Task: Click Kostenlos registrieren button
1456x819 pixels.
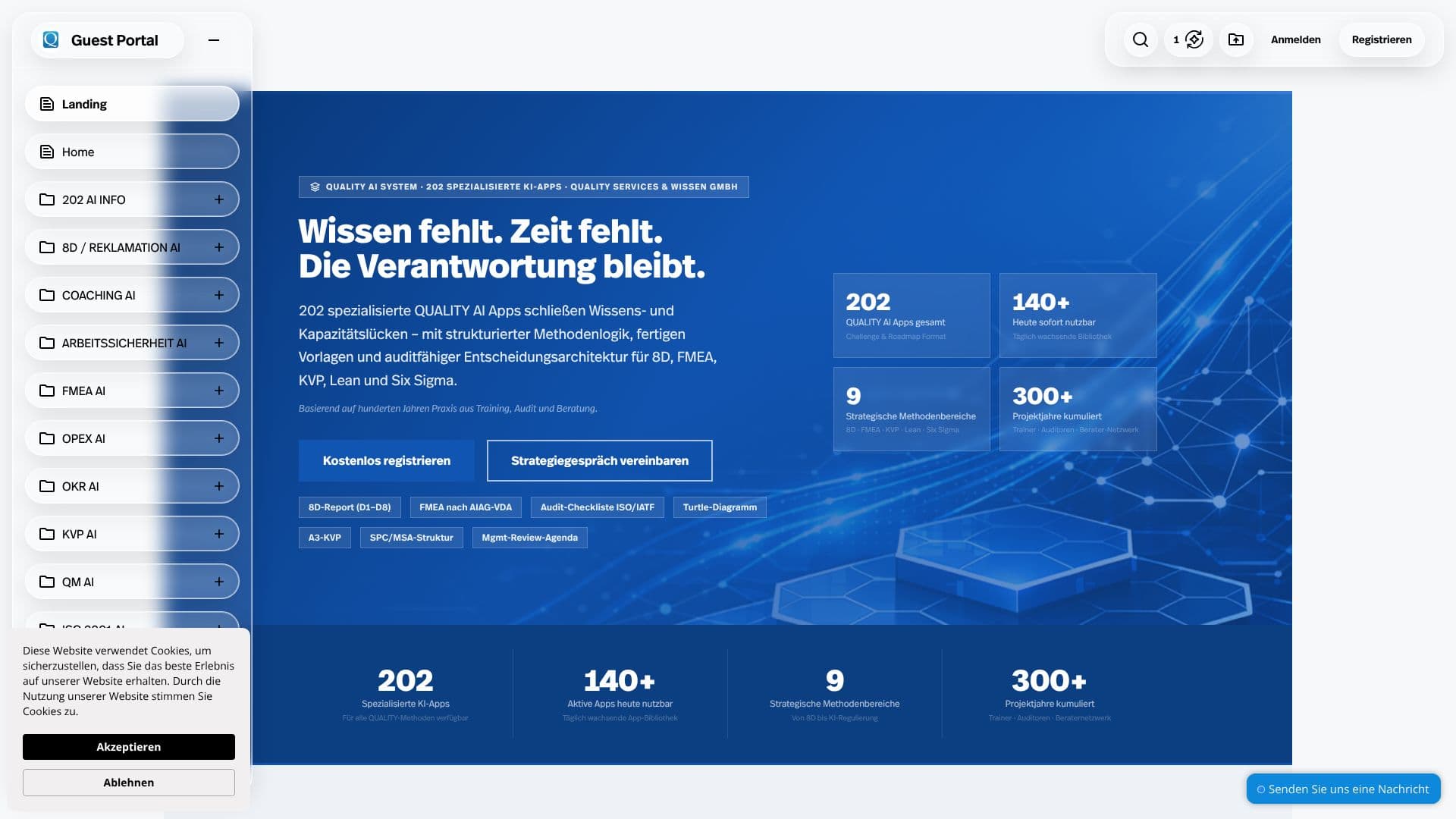Action: pyautogui.click(x=386, y=460)
